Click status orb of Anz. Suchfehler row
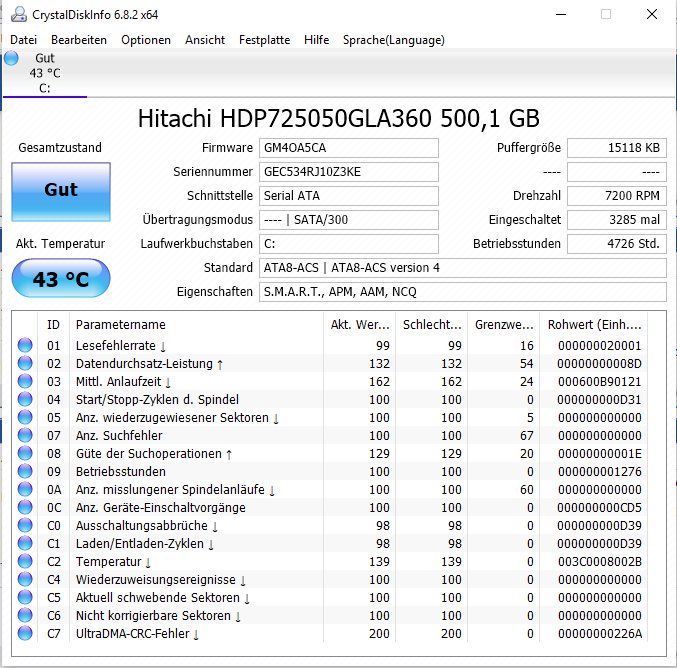This screenshot has width=677, height=668. pos(25,435)
